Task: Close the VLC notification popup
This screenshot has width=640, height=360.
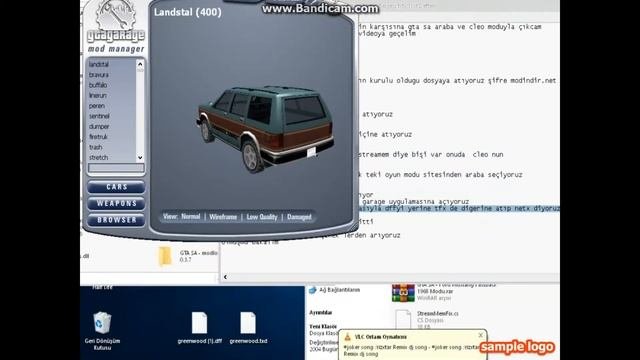Action: click(480, 335)
